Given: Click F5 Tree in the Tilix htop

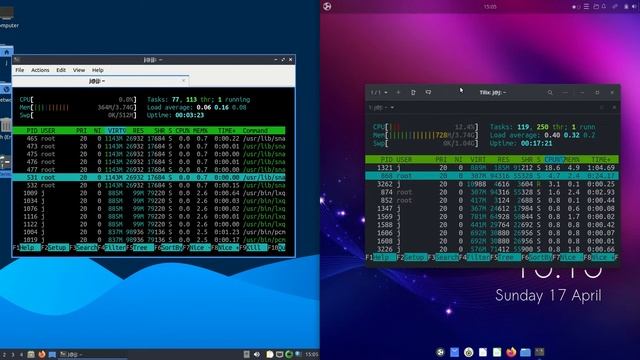Looking at the screenshot, I should click(x=505, y=258).
